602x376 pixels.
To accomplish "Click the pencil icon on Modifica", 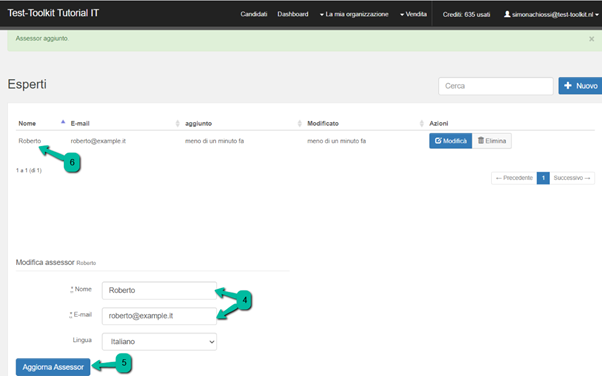I will pos(438,141).
